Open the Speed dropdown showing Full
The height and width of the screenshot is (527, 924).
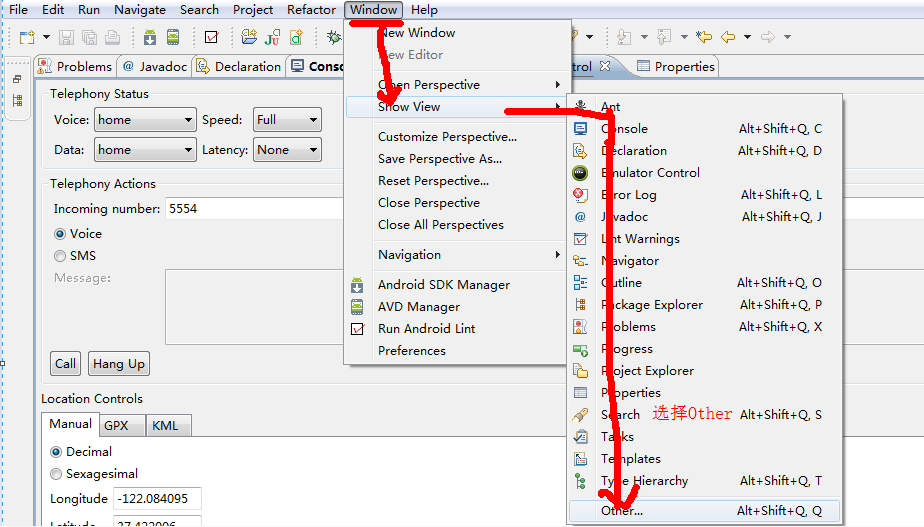tap(287, 120)
